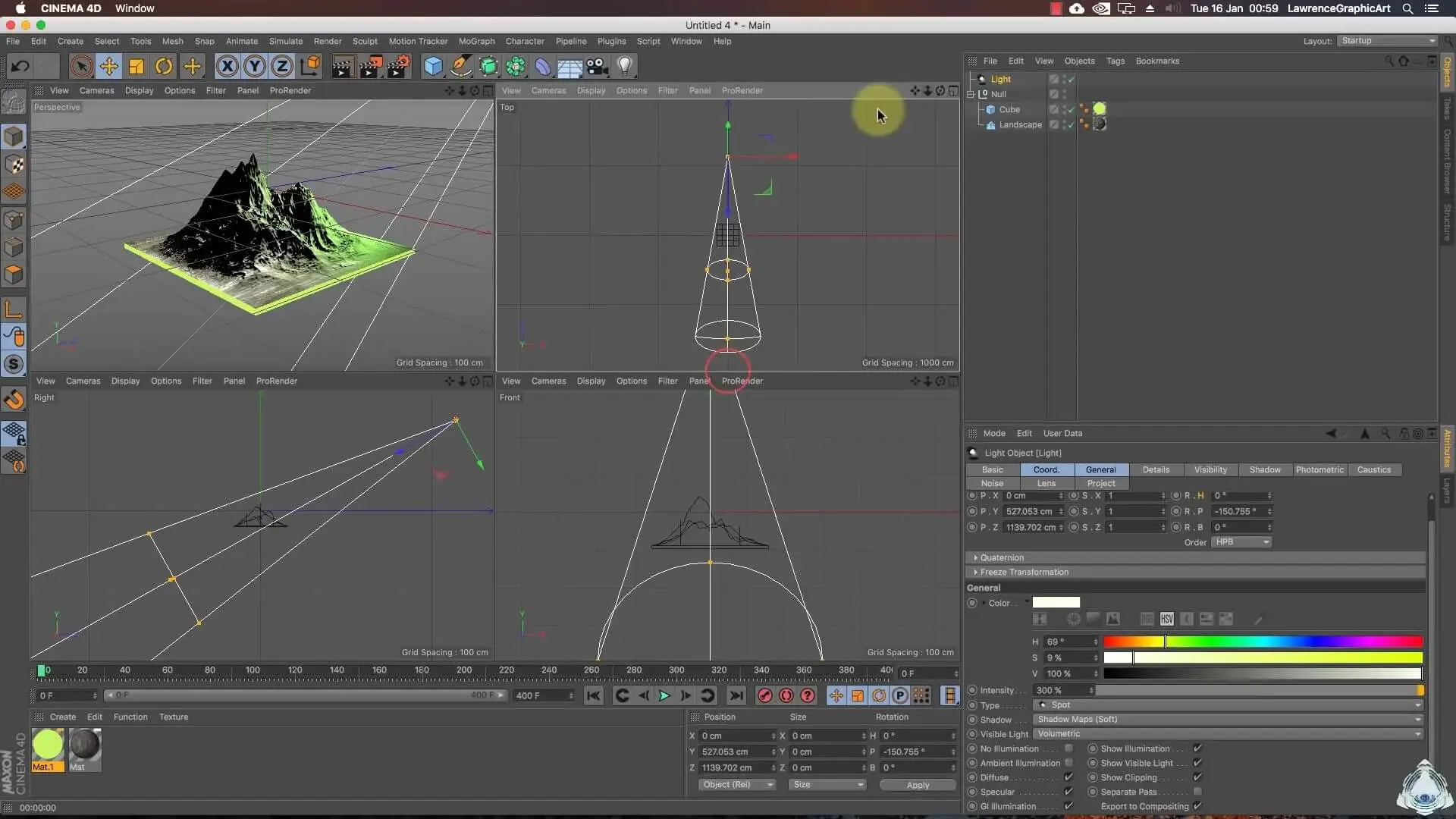The width and height of the screenshot is (1456, 819).
Task: Click the Coordinate System icon
Action: tap(310, 66)
